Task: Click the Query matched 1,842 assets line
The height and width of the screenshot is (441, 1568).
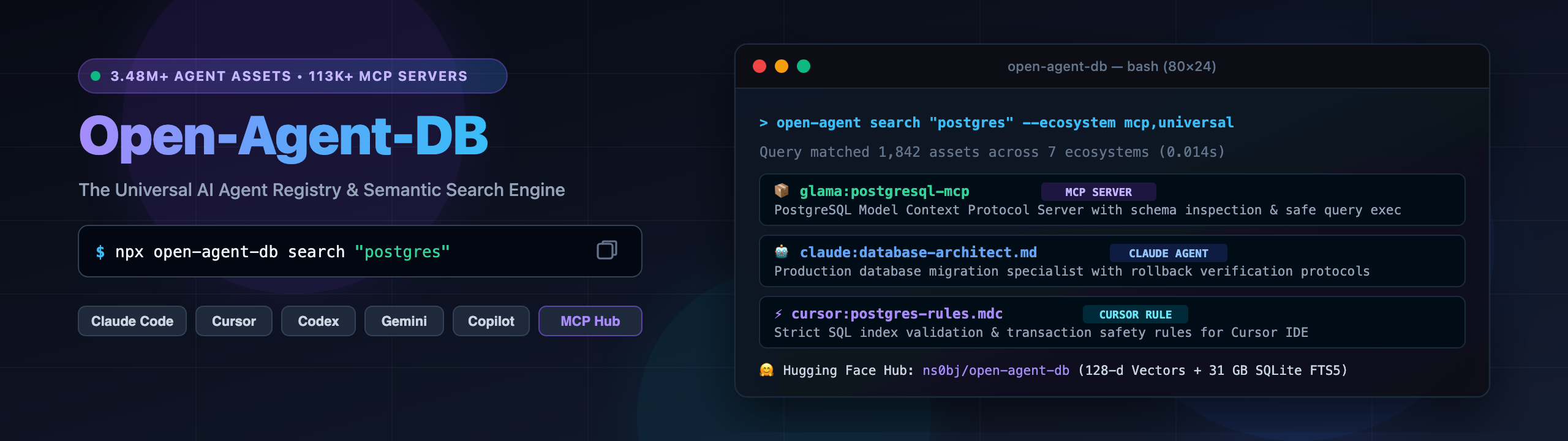Action: pyautogui.click(x=992, y=152)
